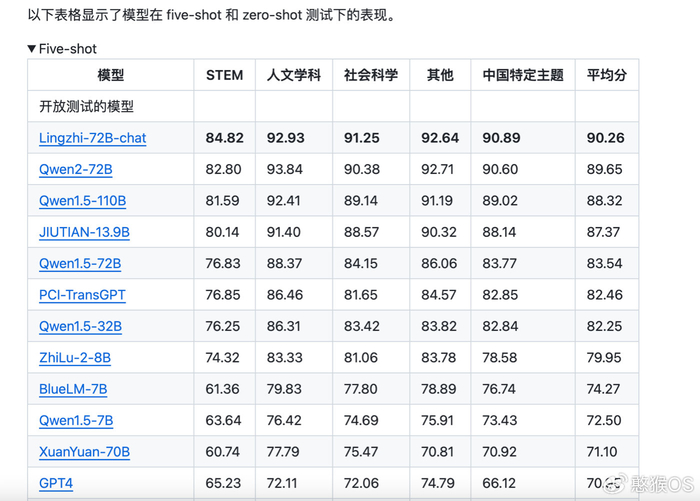Open the Lingzhi-72B-chat model link
This screenshot has width=700, height=501.
92,138
